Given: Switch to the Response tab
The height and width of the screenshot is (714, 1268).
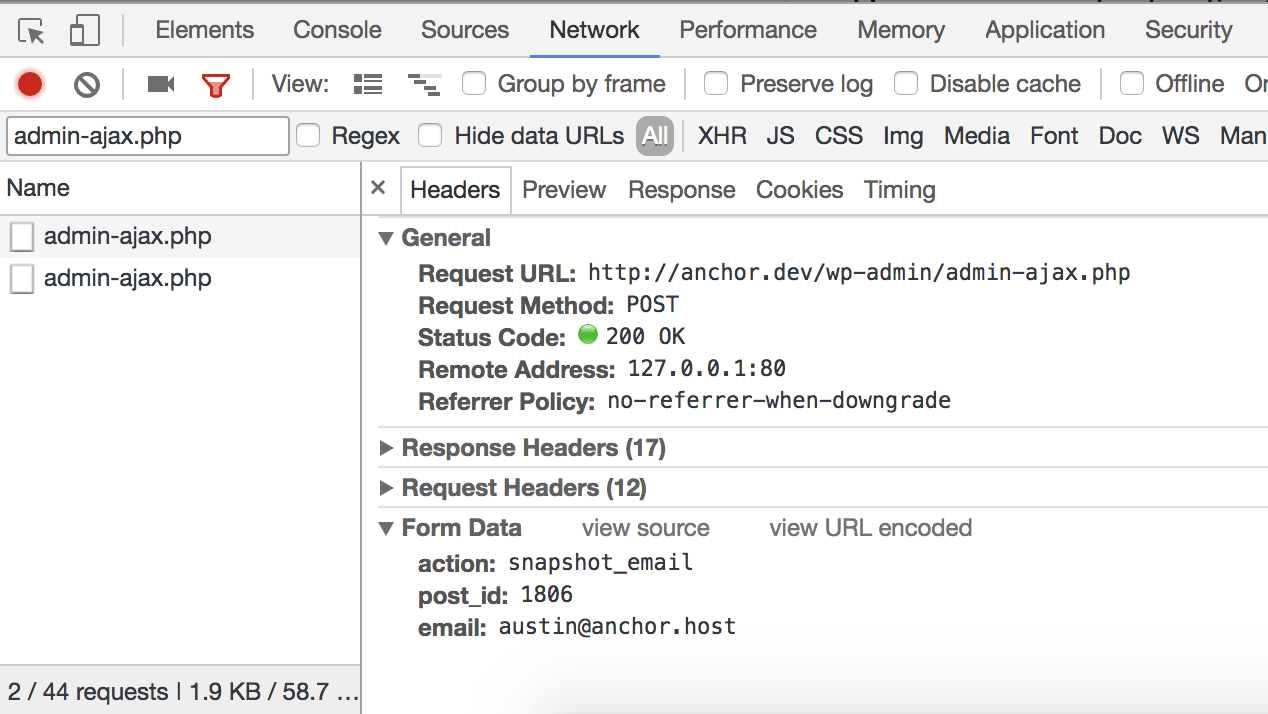Looking at the screenshot, I should [681, 190].
